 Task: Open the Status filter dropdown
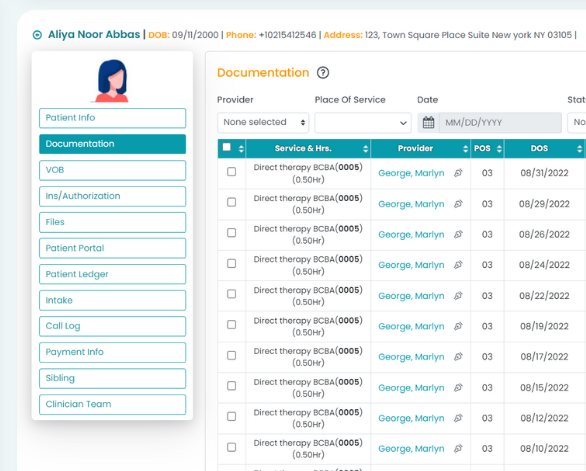pos(577,123)
